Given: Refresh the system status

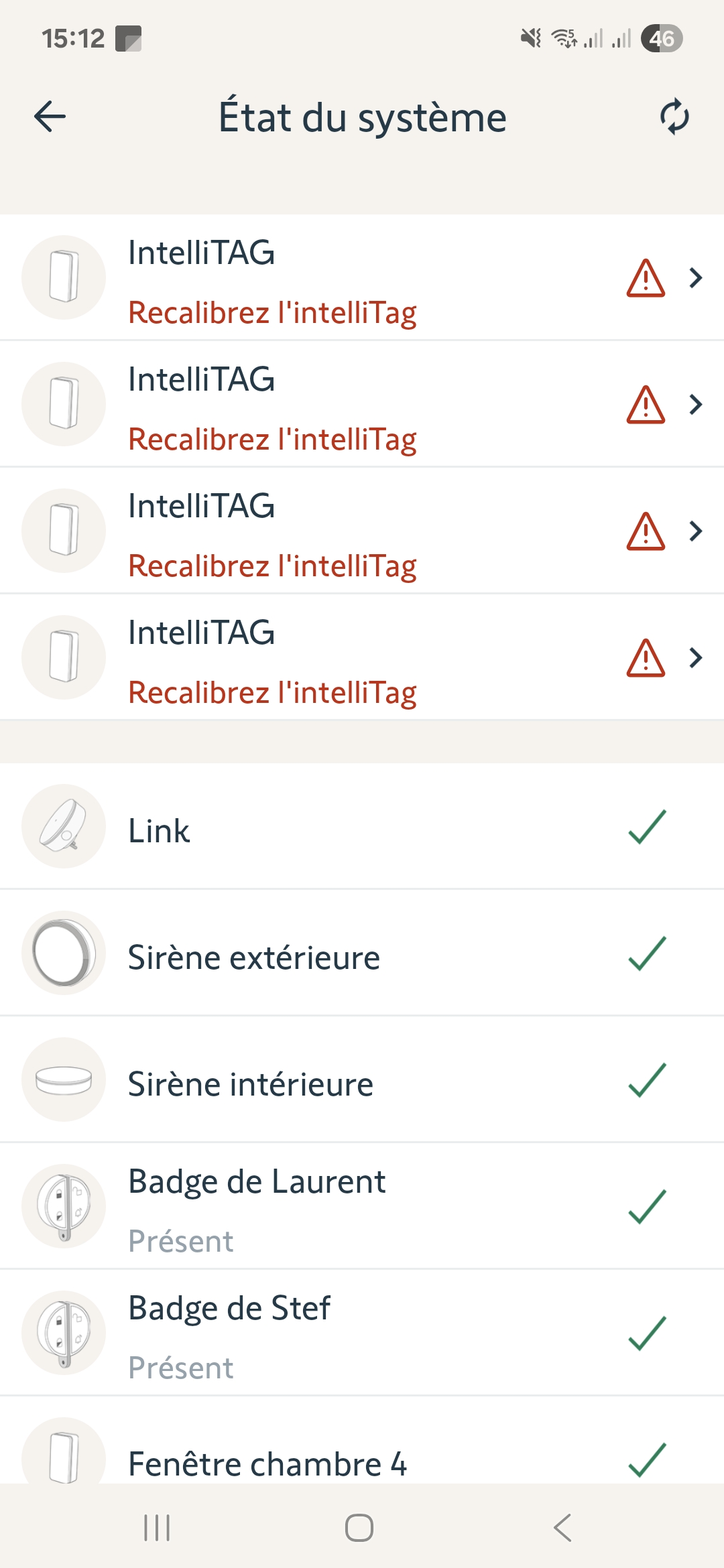Looking at the screenshot, I should pos(674,117).
